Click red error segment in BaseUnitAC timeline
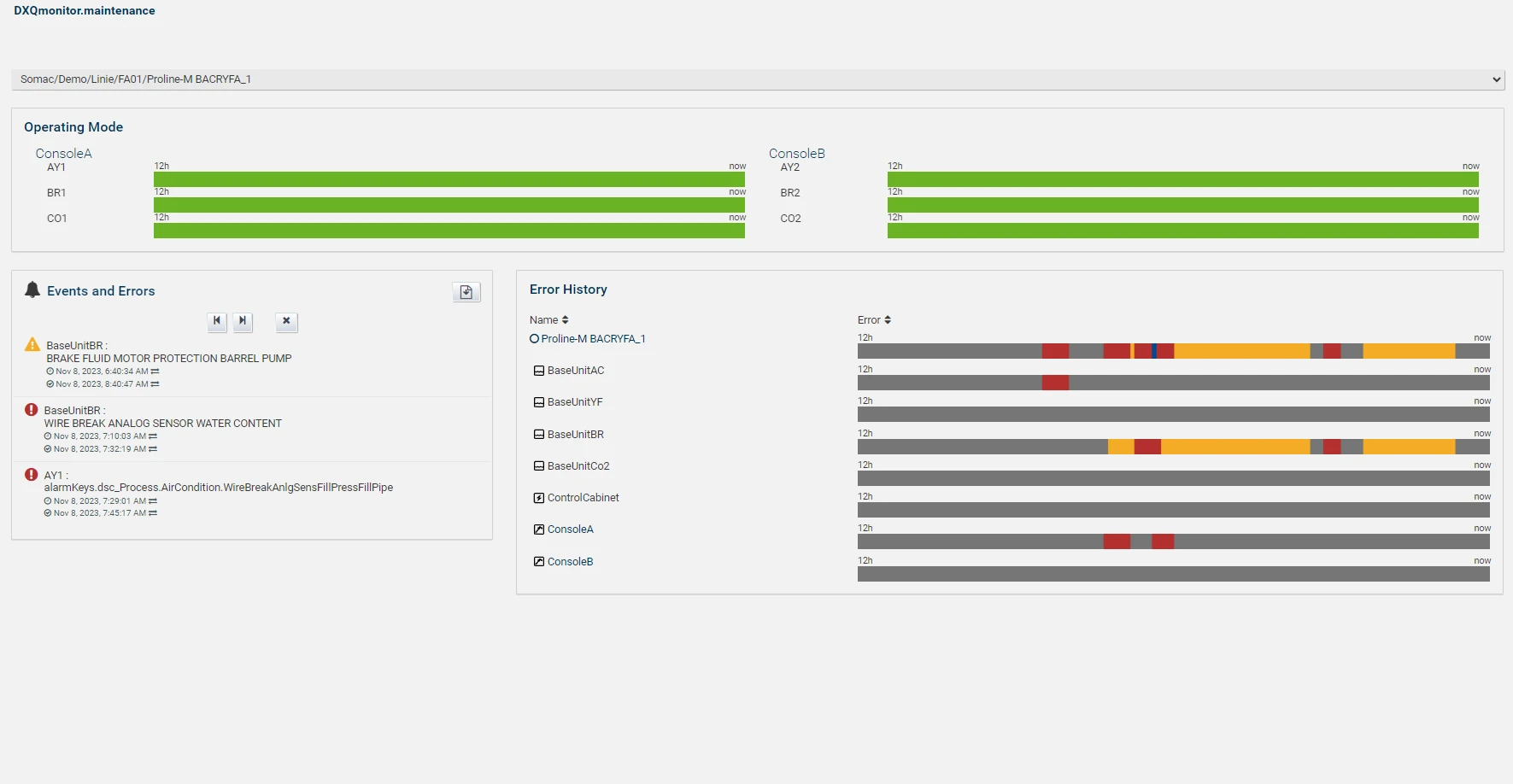Viewport: 1513px width, 784px height. 1055,383
